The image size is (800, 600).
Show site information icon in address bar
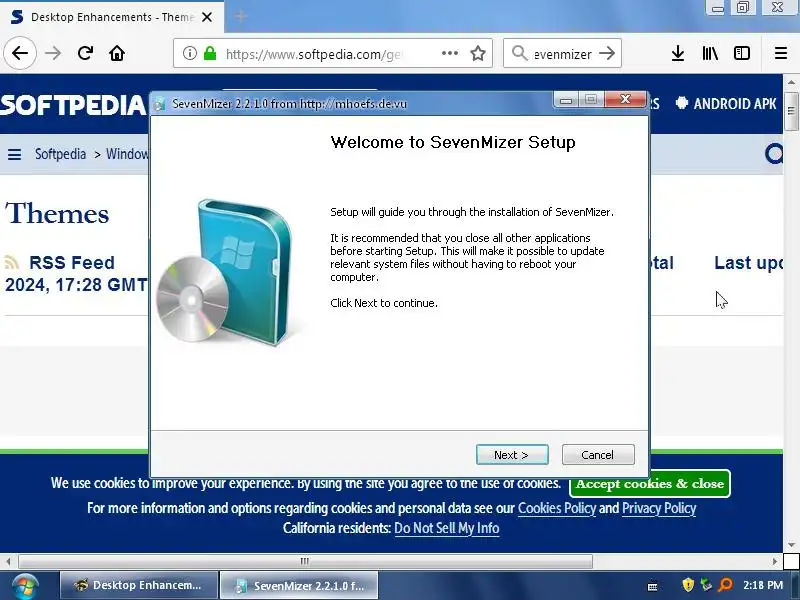click(190, 53)
